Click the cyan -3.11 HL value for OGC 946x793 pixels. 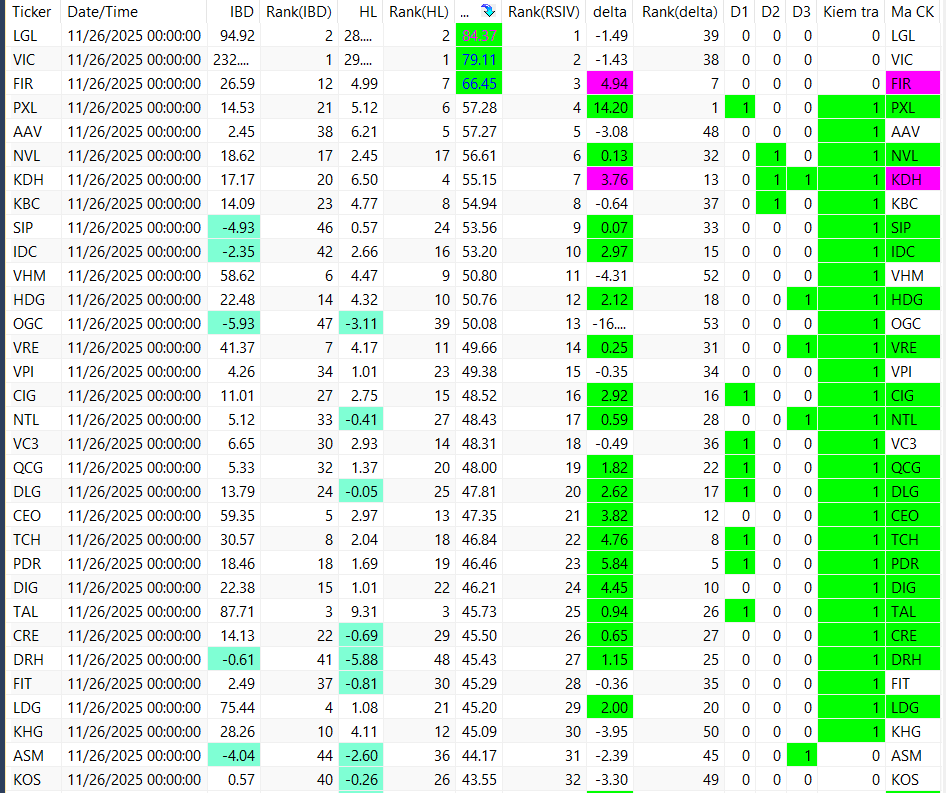(361, 323)
